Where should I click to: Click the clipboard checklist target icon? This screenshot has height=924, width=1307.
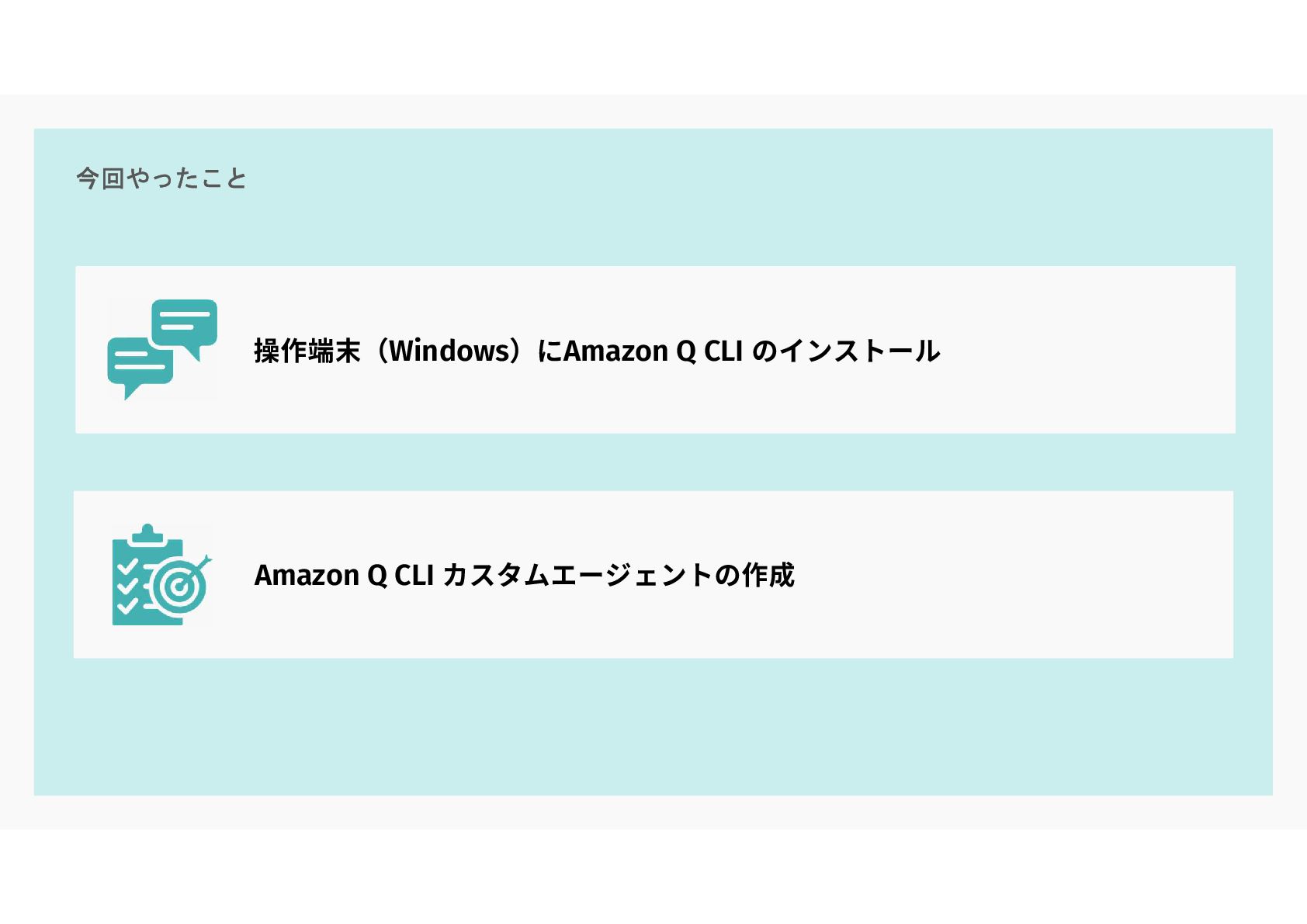(x=161, y=575)
